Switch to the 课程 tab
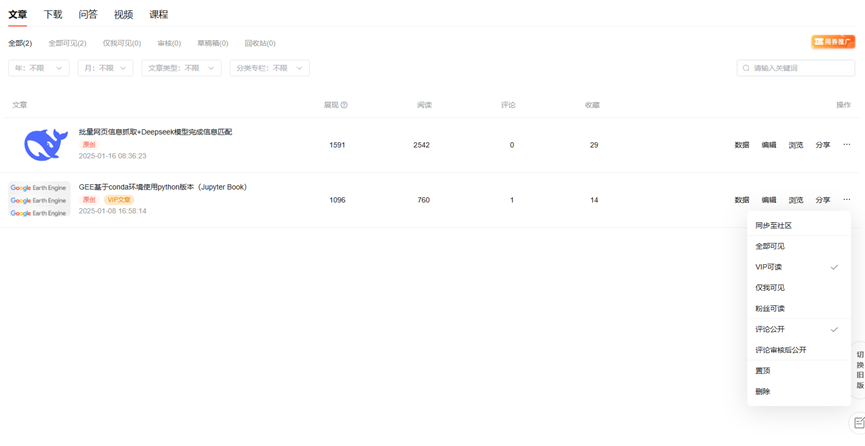The width and height of the screenshot is (865, 446). tap(159, 14)
